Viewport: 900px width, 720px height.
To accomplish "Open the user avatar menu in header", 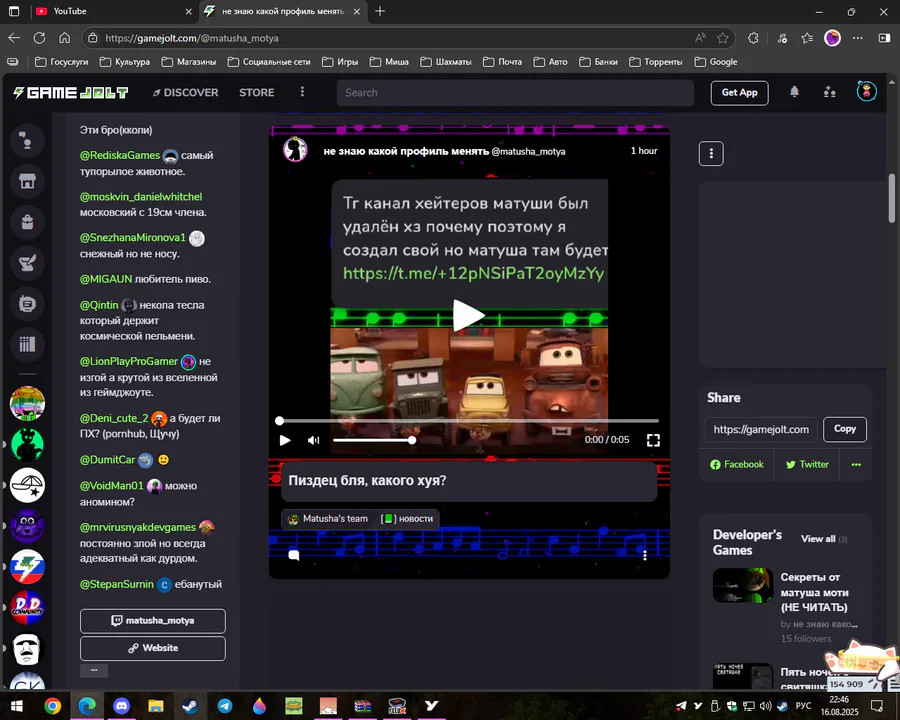I will pos(866,91).
